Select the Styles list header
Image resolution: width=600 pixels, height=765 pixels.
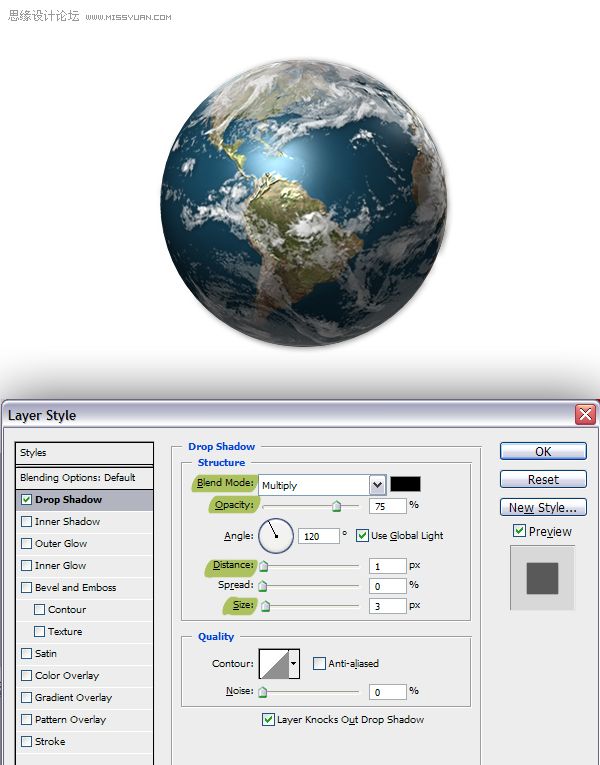(x=84, y=453)
